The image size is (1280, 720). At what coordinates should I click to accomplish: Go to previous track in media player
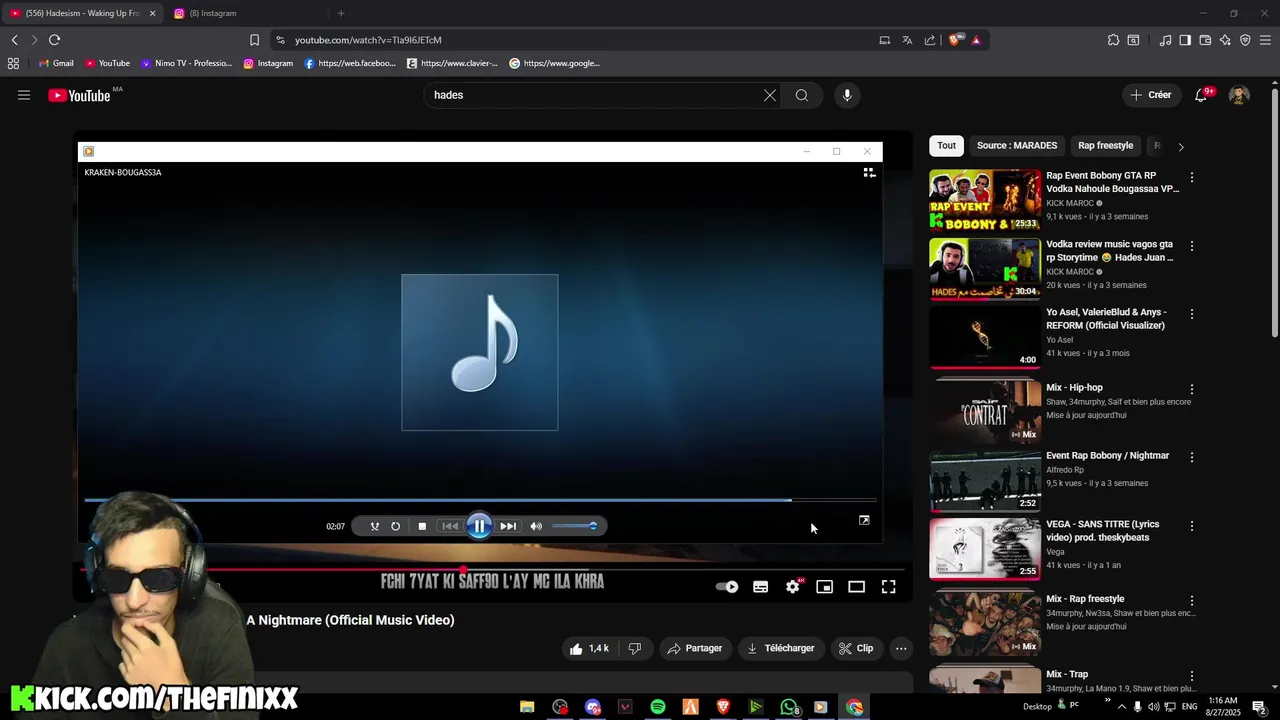coord(450,526)
